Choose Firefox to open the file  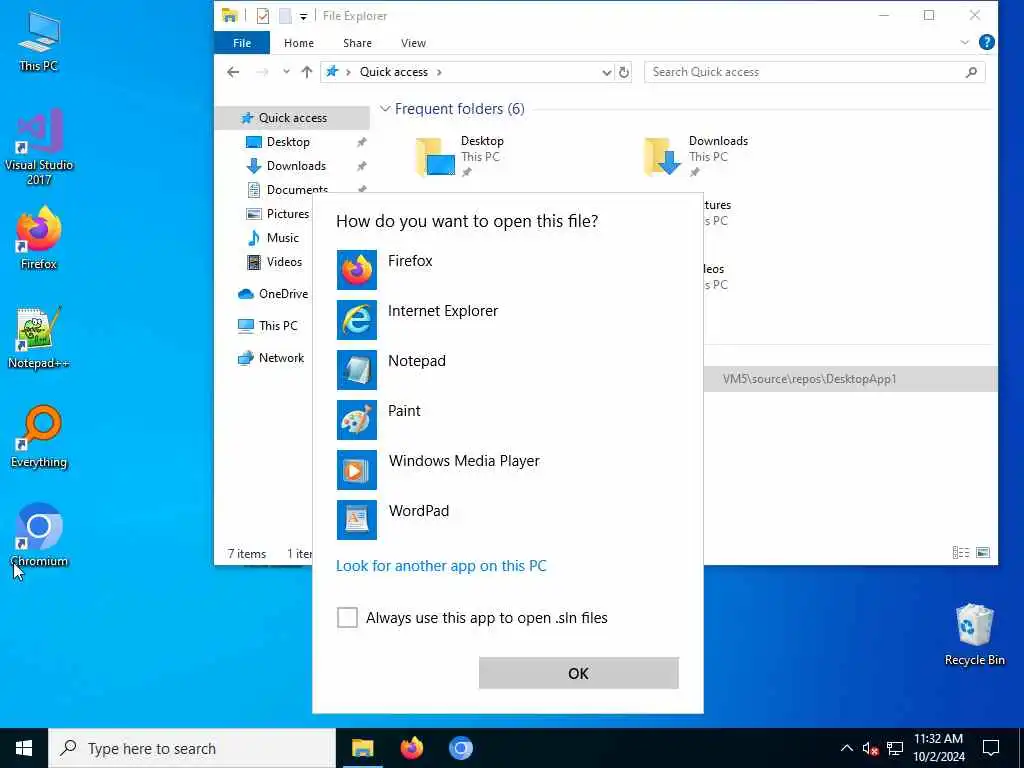click(x=507, y=270)
